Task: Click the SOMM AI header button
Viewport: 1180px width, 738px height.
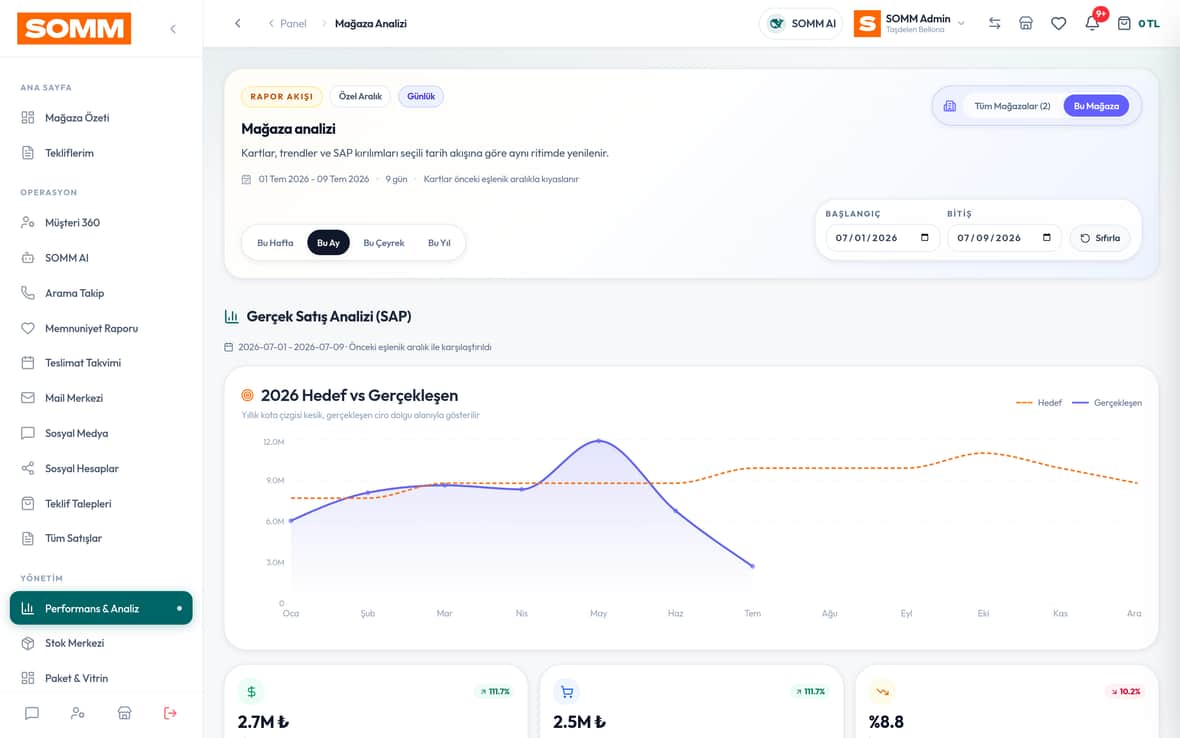Action: coord(801,23)
